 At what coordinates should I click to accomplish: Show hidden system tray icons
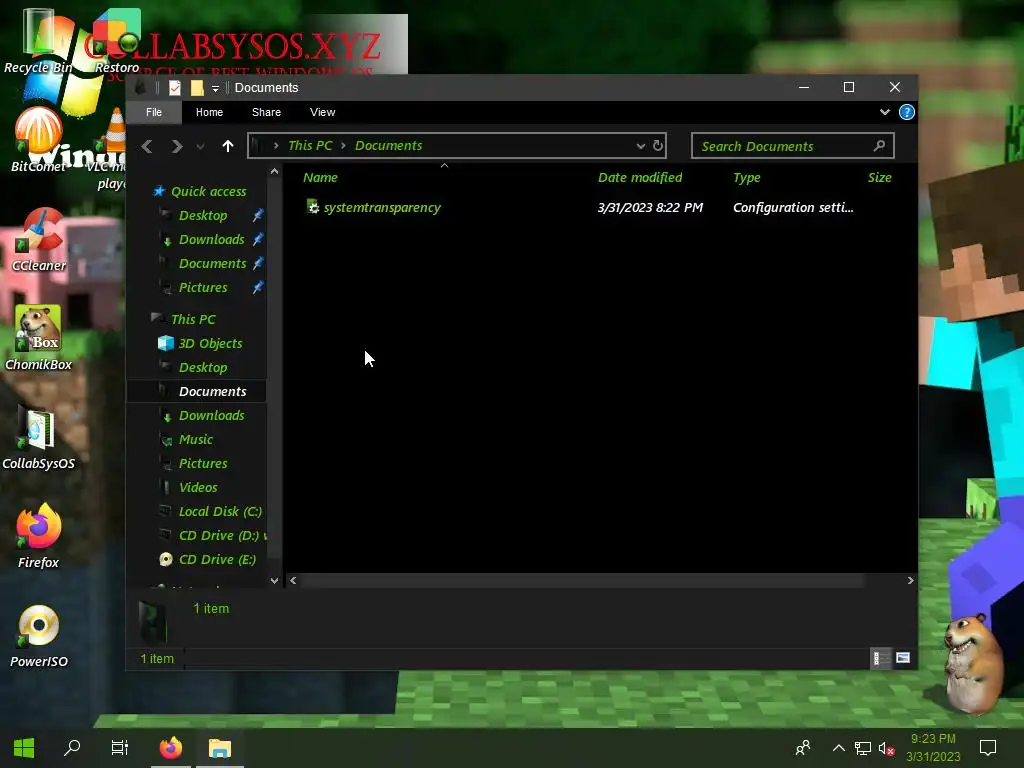pos(839,748)
